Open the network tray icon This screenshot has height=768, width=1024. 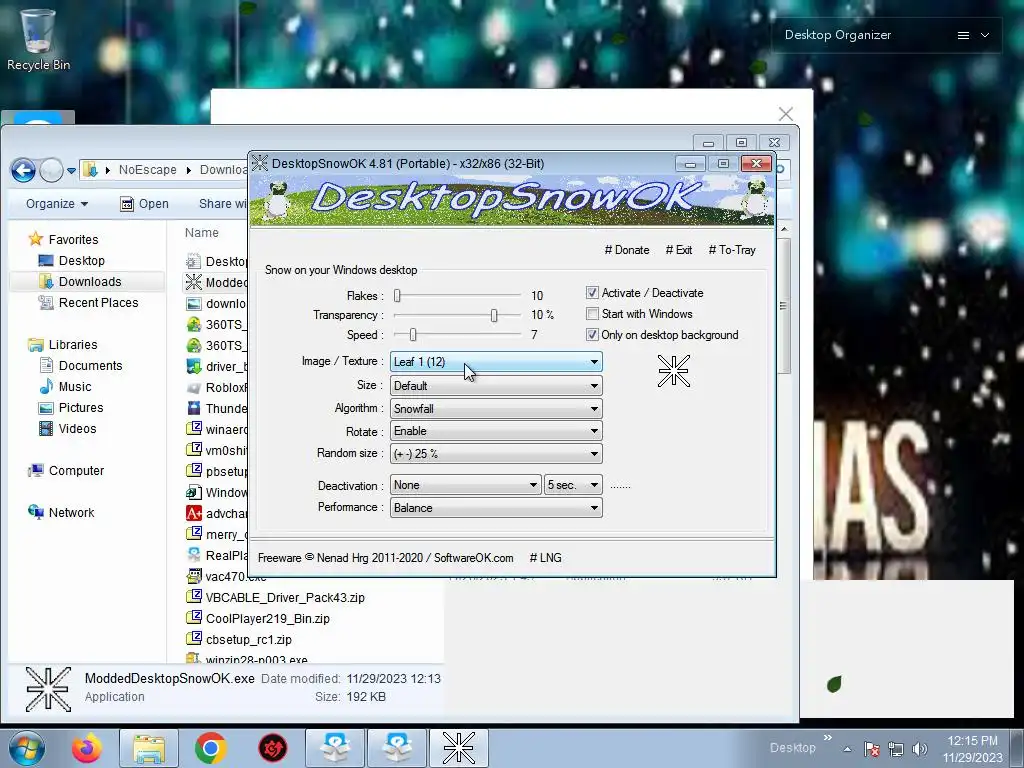[896, 749]
